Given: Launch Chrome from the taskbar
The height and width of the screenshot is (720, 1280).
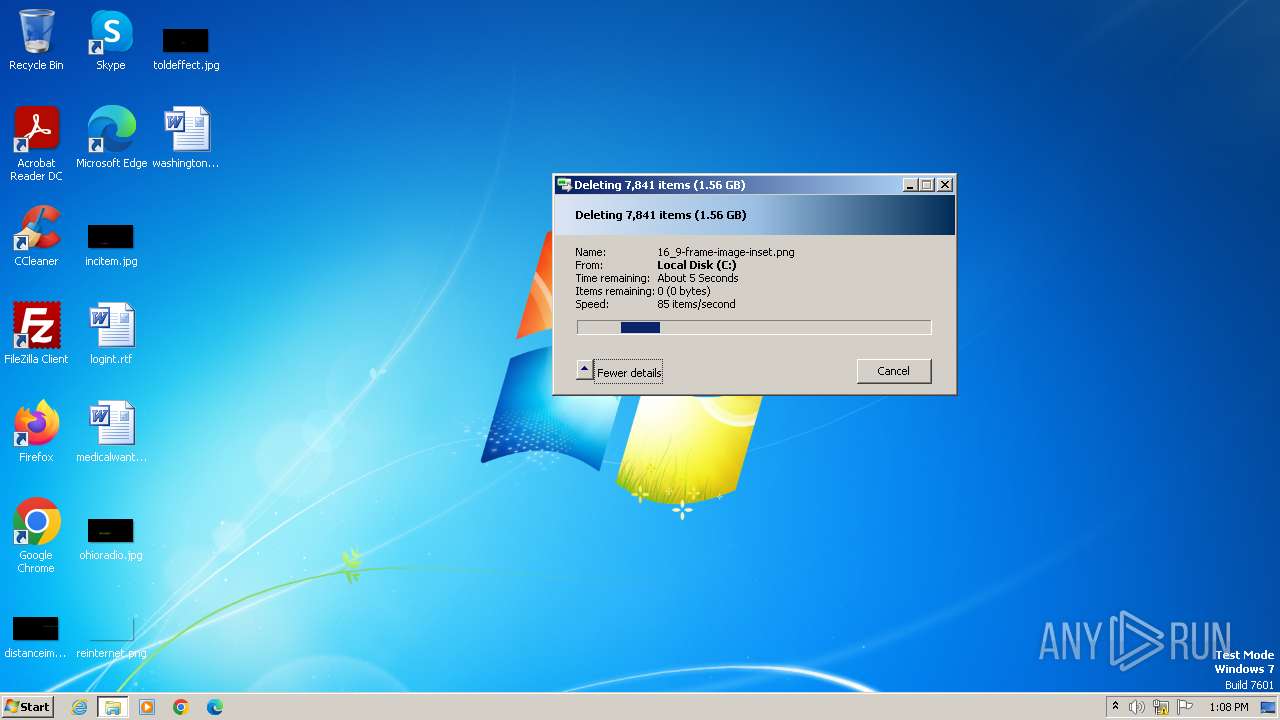Looking at the screenshot, I should coord(181,707).
